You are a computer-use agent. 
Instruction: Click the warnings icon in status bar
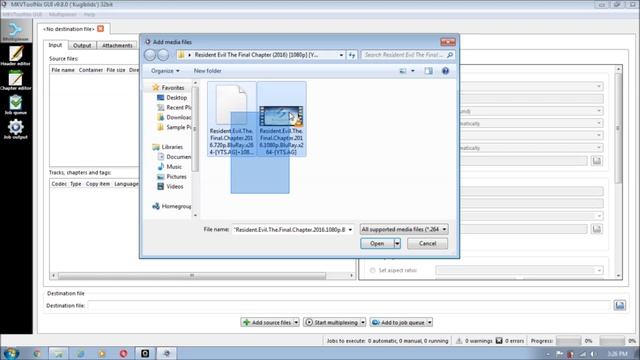point(459,341)
